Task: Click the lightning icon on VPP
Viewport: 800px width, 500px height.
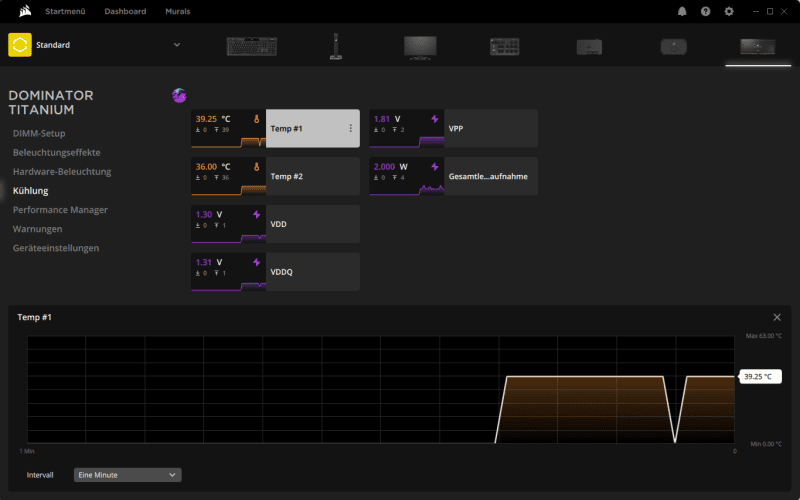Action: pos(435,119)
